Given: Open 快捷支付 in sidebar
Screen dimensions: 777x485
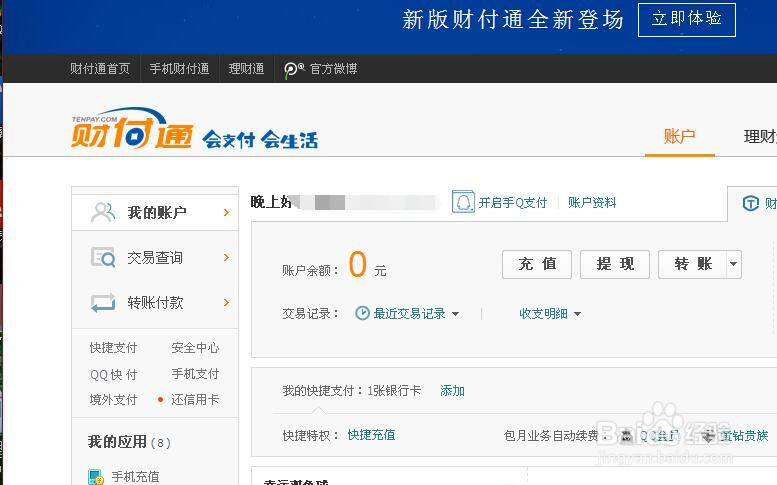Looking at the screenshot, I should click(x=113, y=348).
